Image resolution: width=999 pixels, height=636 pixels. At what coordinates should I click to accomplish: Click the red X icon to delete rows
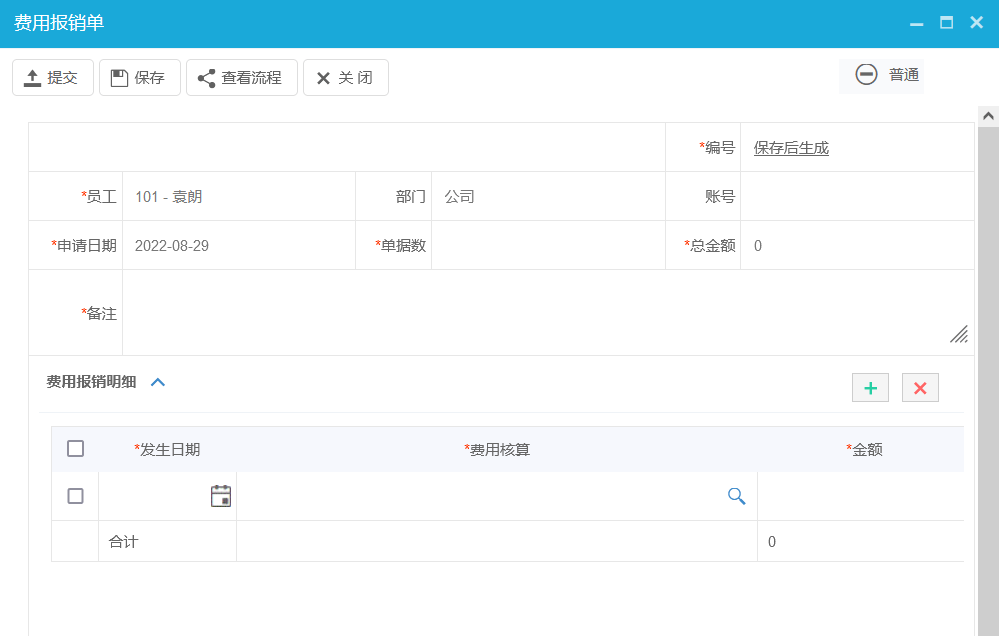[919, 387]
